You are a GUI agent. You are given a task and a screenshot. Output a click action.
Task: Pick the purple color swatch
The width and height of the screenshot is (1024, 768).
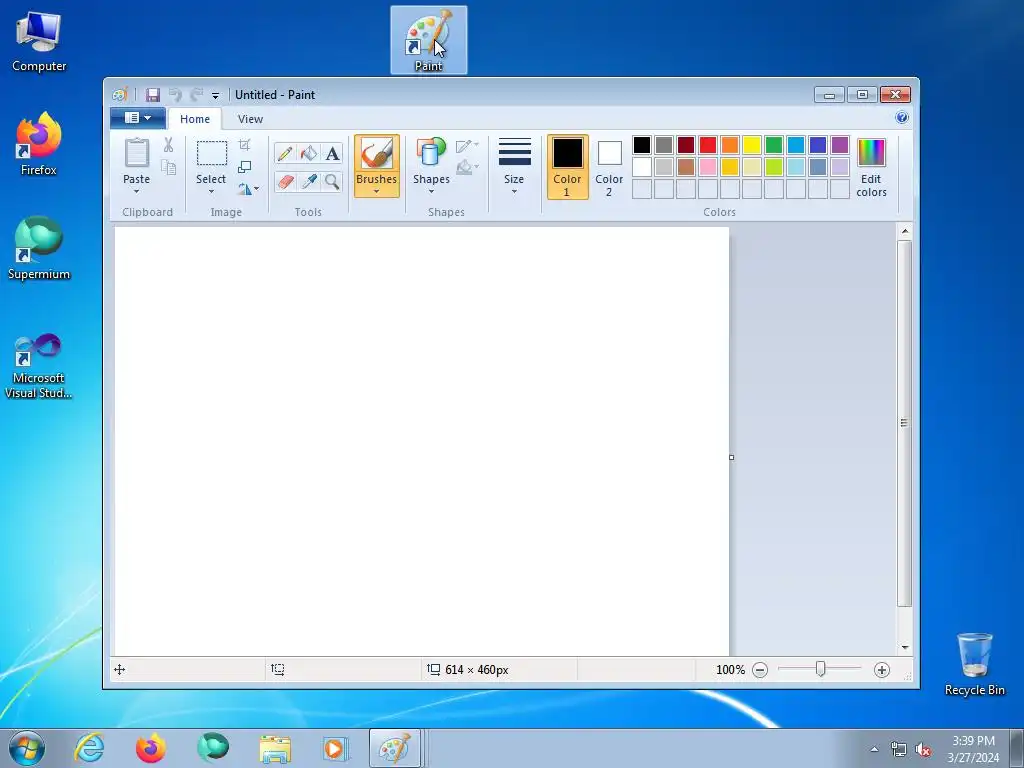tap(840, 145)
